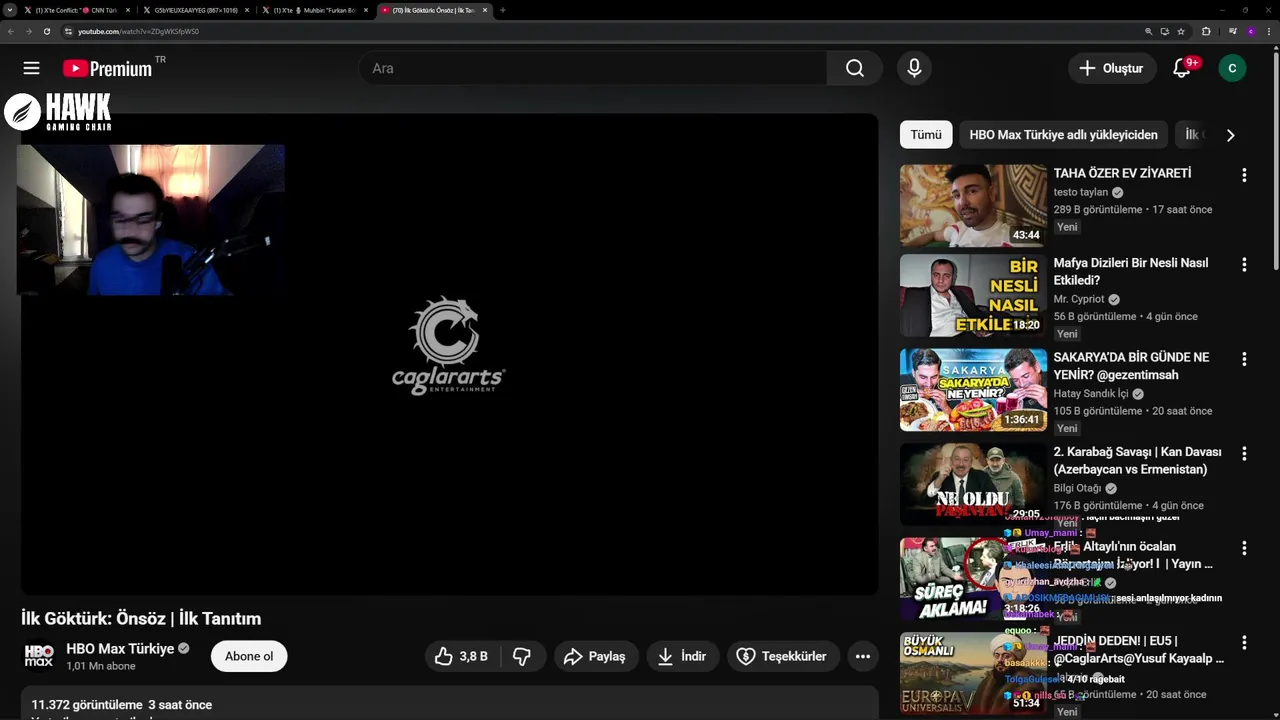Go forward in browser history
The height and width of the screenshot is (720, 1280).
[28, 31]
